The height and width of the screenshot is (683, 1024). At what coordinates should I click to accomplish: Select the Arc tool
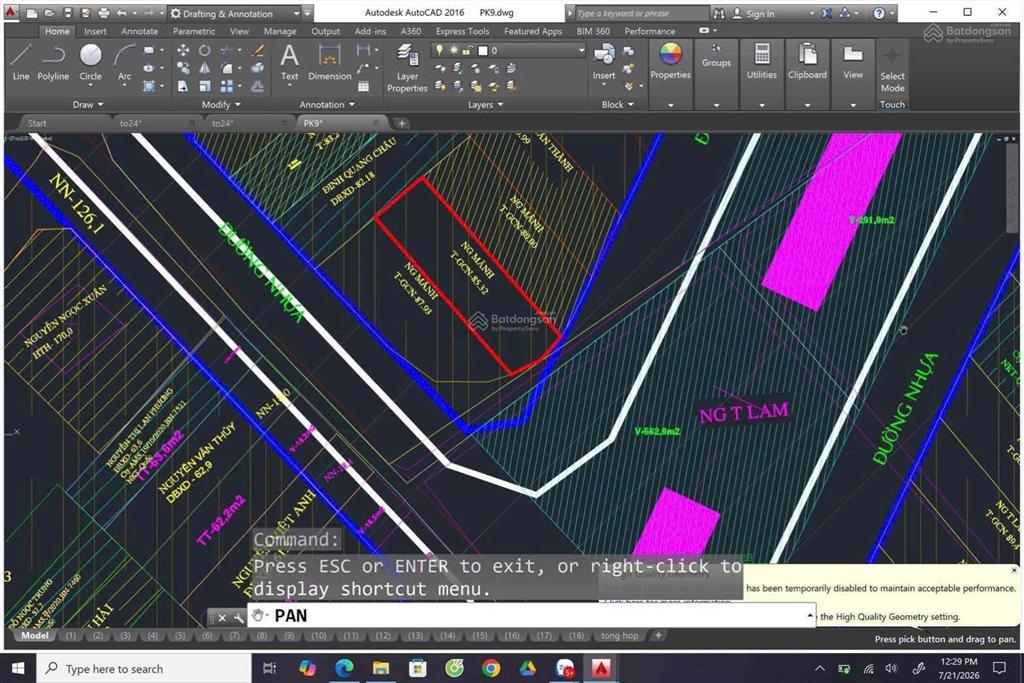click(124, 63)
